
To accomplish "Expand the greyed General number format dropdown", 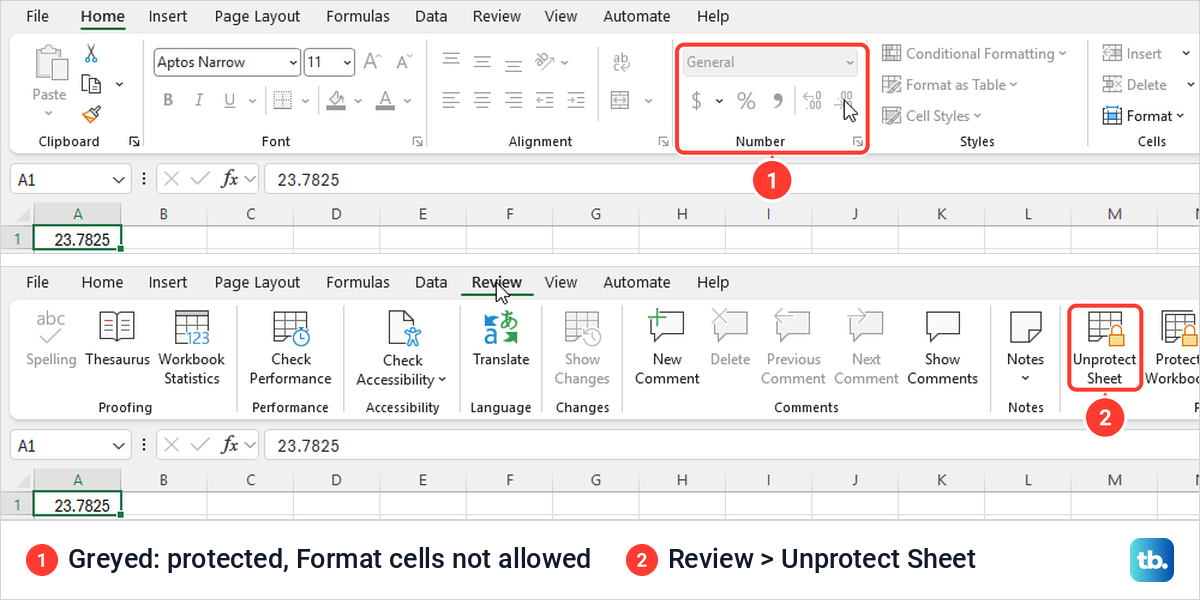I will (x=851, y=62).
